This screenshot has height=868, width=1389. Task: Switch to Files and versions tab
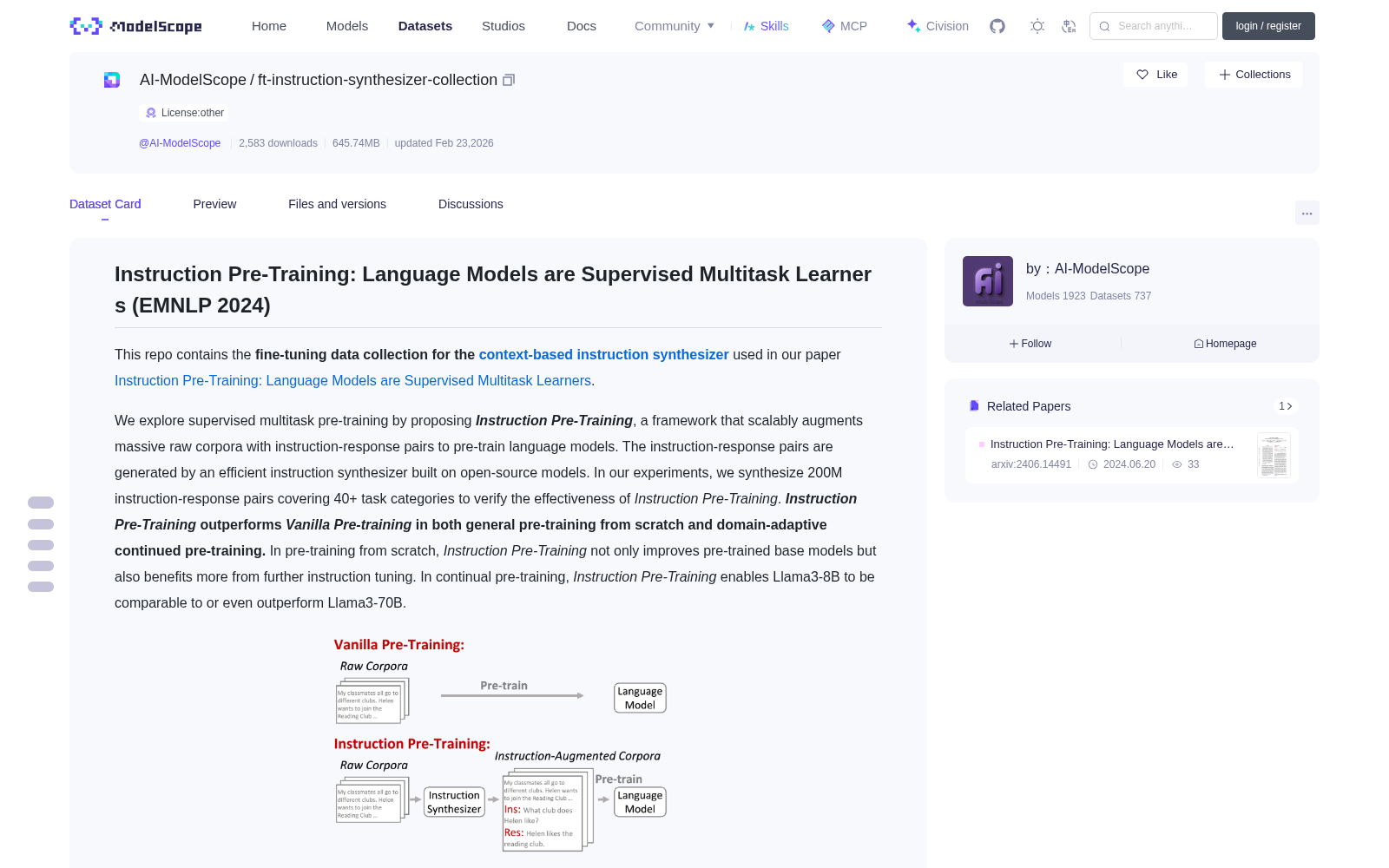tap(337, 204)
